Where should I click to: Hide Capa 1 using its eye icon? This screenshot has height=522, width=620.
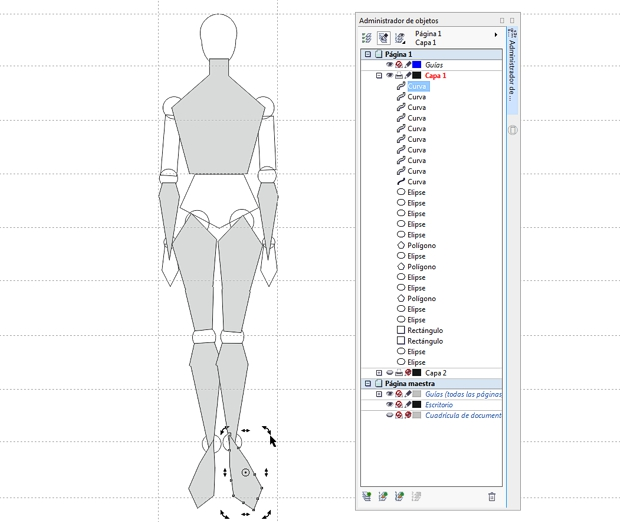(x=389, y=75)
